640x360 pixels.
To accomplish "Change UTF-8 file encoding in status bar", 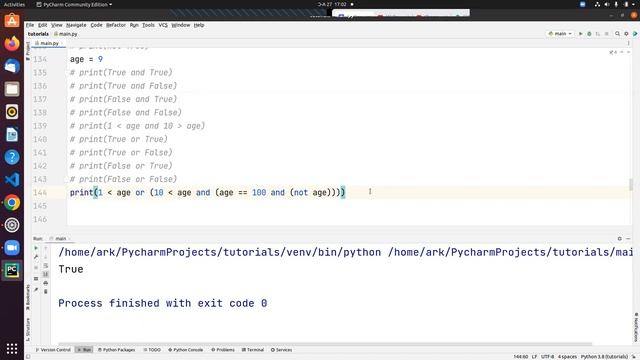I will (547, 357).
